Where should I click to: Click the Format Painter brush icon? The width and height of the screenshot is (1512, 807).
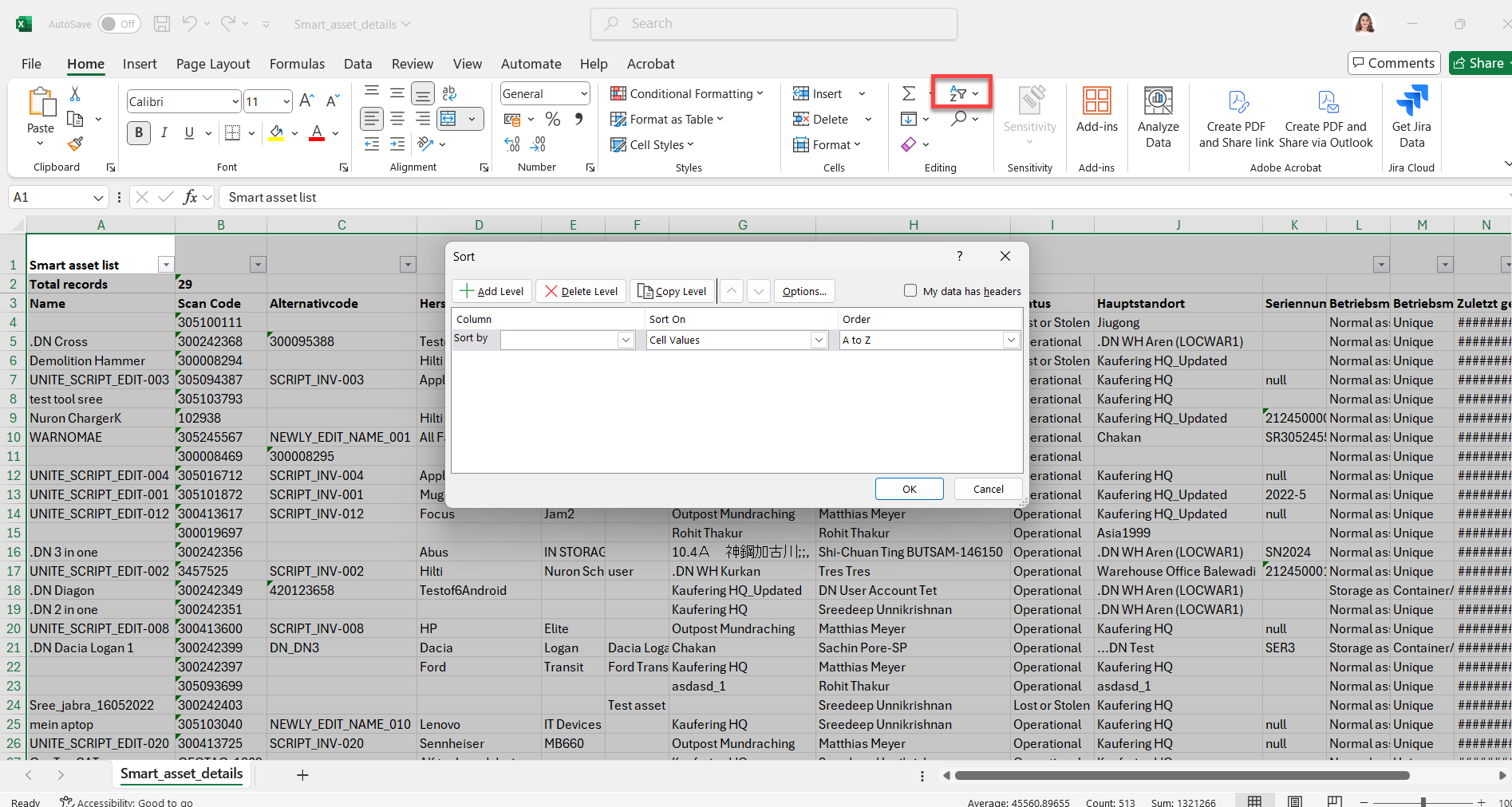(75, 144)
